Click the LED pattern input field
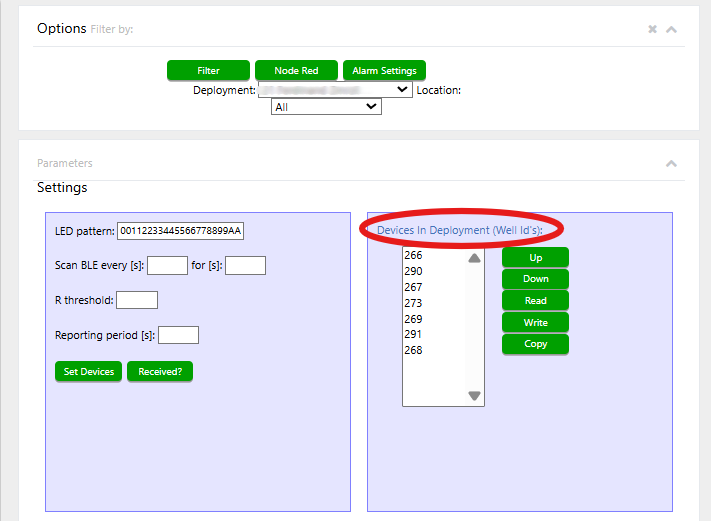This screenshot has width=711, height=521. [x=181, y=231]
